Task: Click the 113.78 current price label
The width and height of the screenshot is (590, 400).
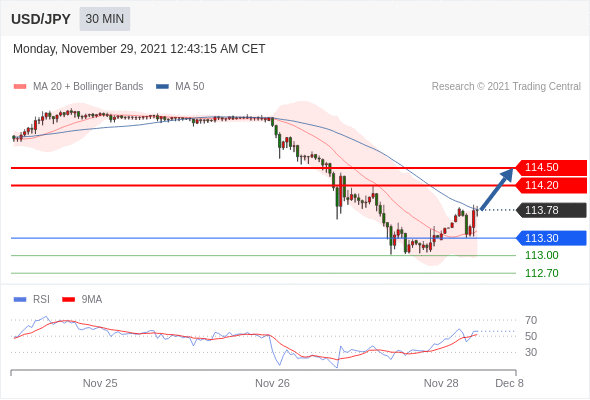Action: point(551,210)
